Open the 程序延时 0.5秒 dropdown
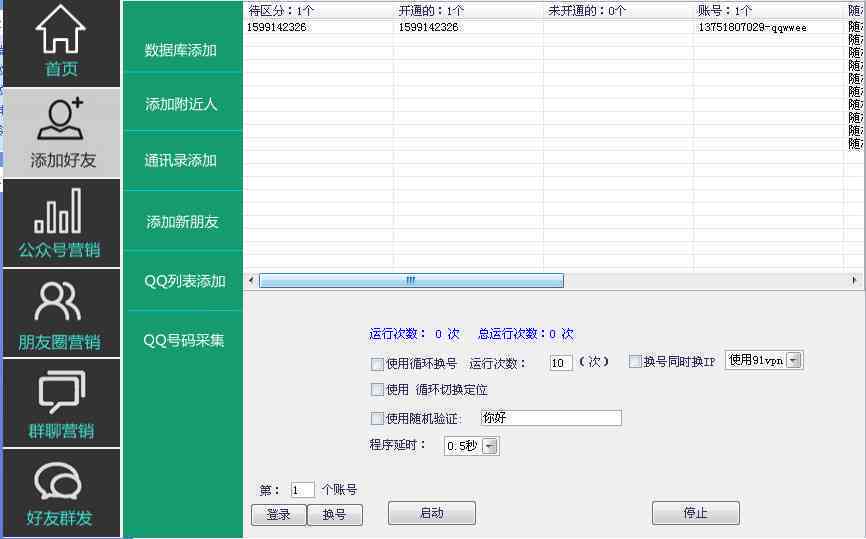 pyautogui.click(x=472, y=446)
